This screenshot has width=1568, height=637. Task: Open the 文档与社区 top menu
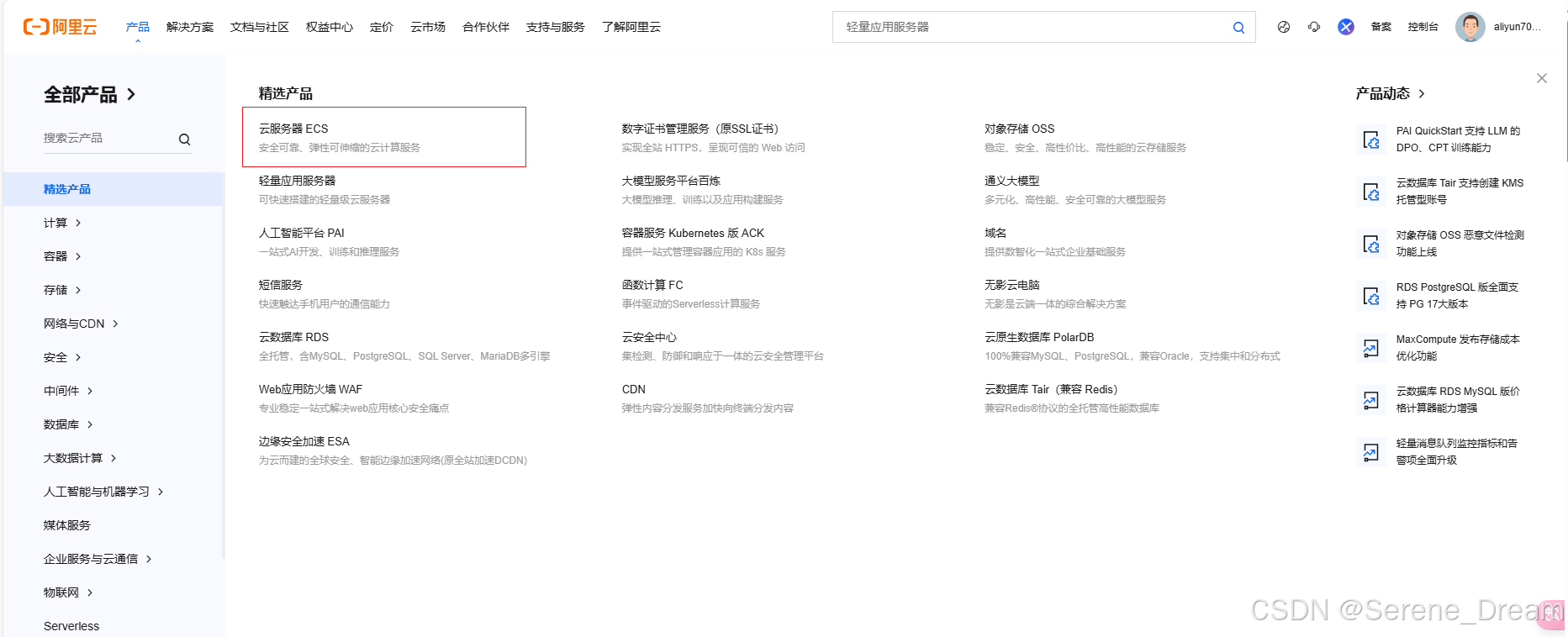pyautogui.click(x=260, y=27)
